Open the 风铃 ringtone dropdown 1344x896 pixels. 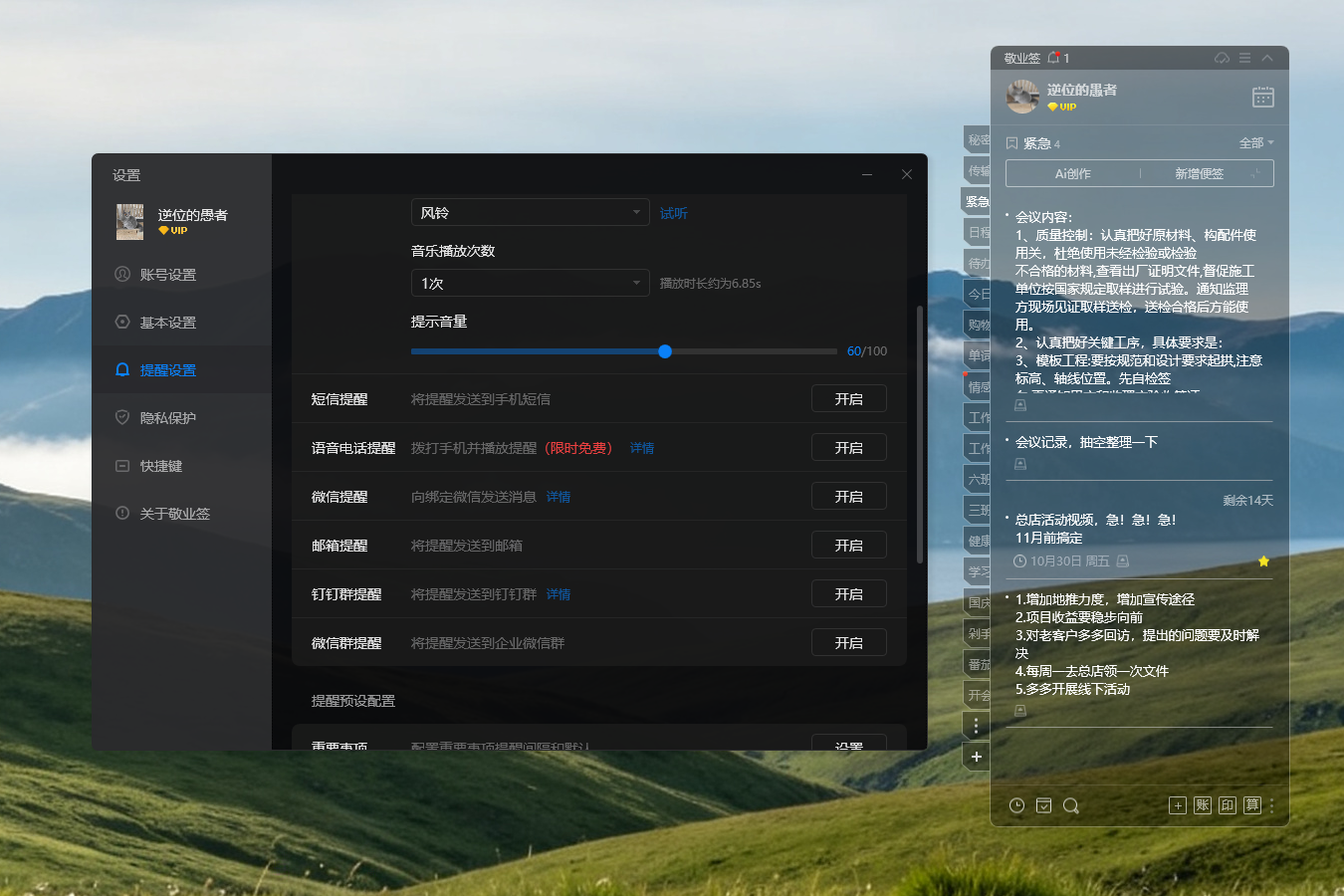coord(530,213)
